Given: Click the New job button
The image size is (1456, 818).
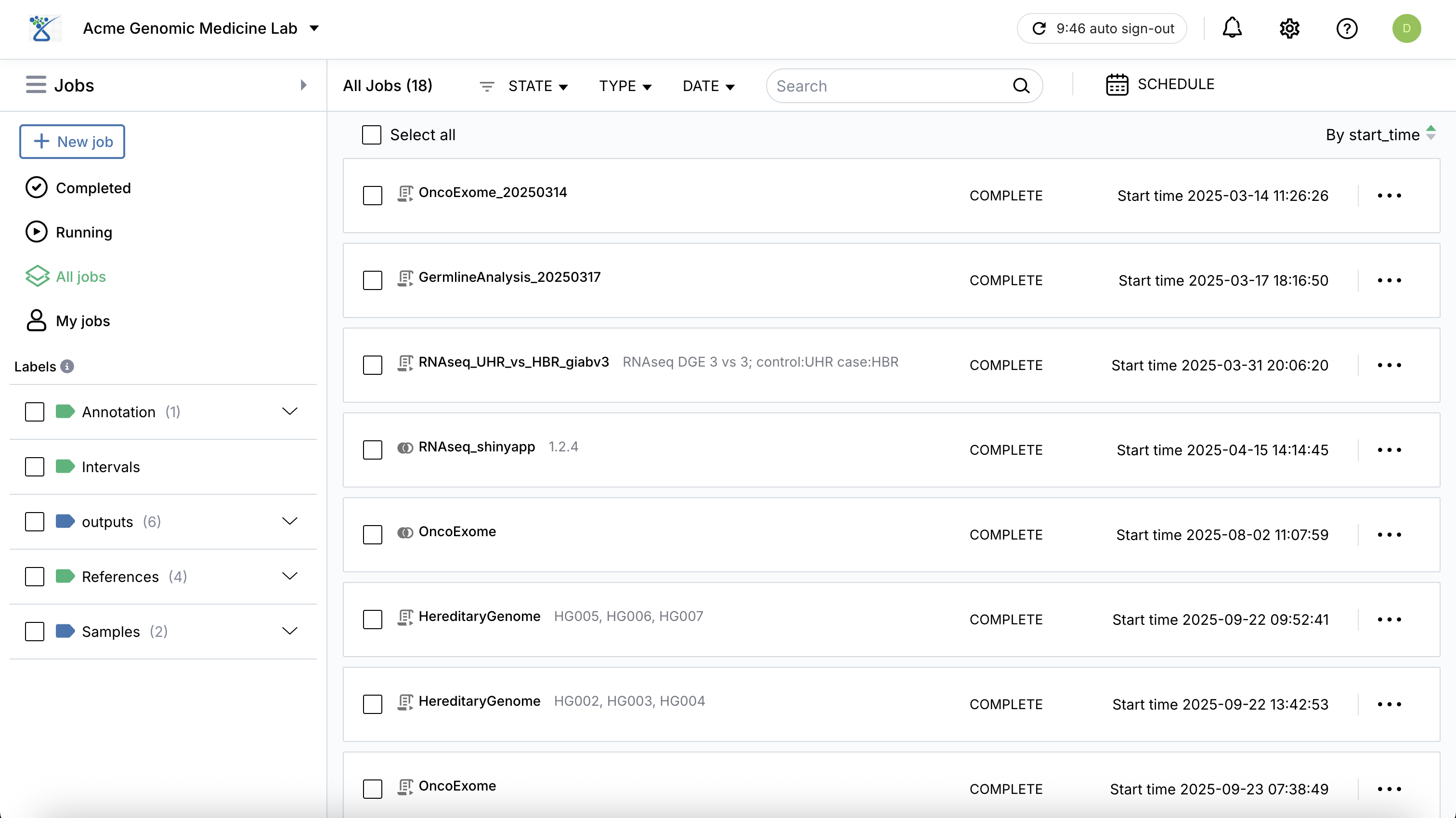Looking at the screenshot, I should tap(72, 142).
